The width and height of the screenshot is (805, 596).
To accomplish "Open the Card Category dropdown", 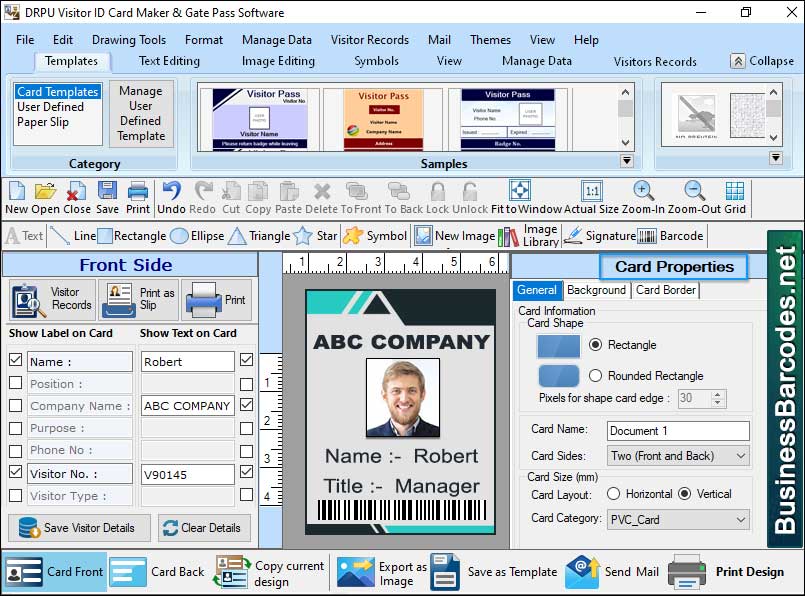I will (678, 520).
